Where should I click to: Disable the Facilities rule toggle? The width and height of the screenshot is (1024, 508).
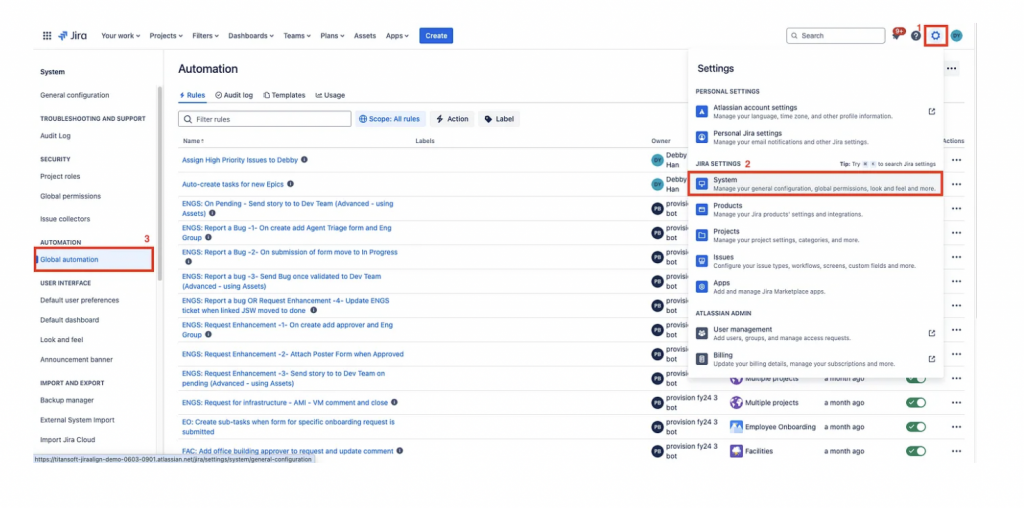916,451
